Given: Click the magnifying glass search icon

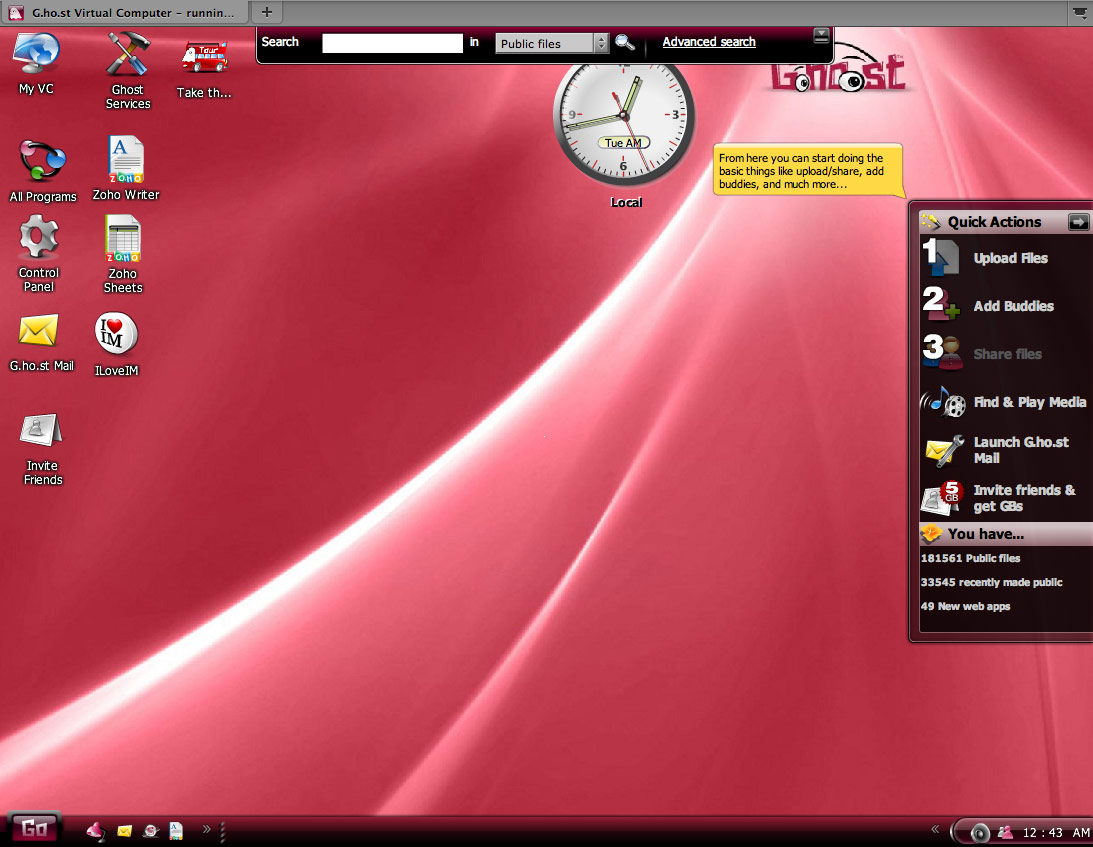Looking at the screenshot, I should 625,43.
